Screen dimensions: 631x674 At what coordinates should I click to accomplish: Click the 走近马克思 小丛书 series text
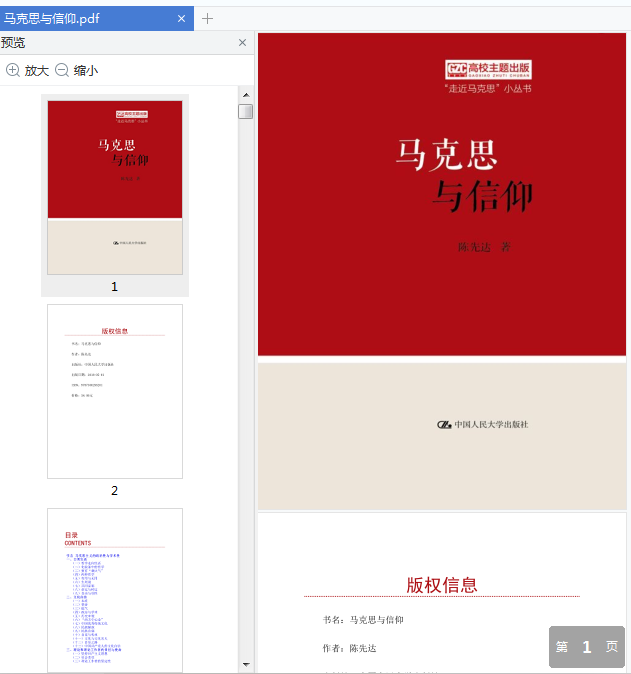[x=488, y=89]
